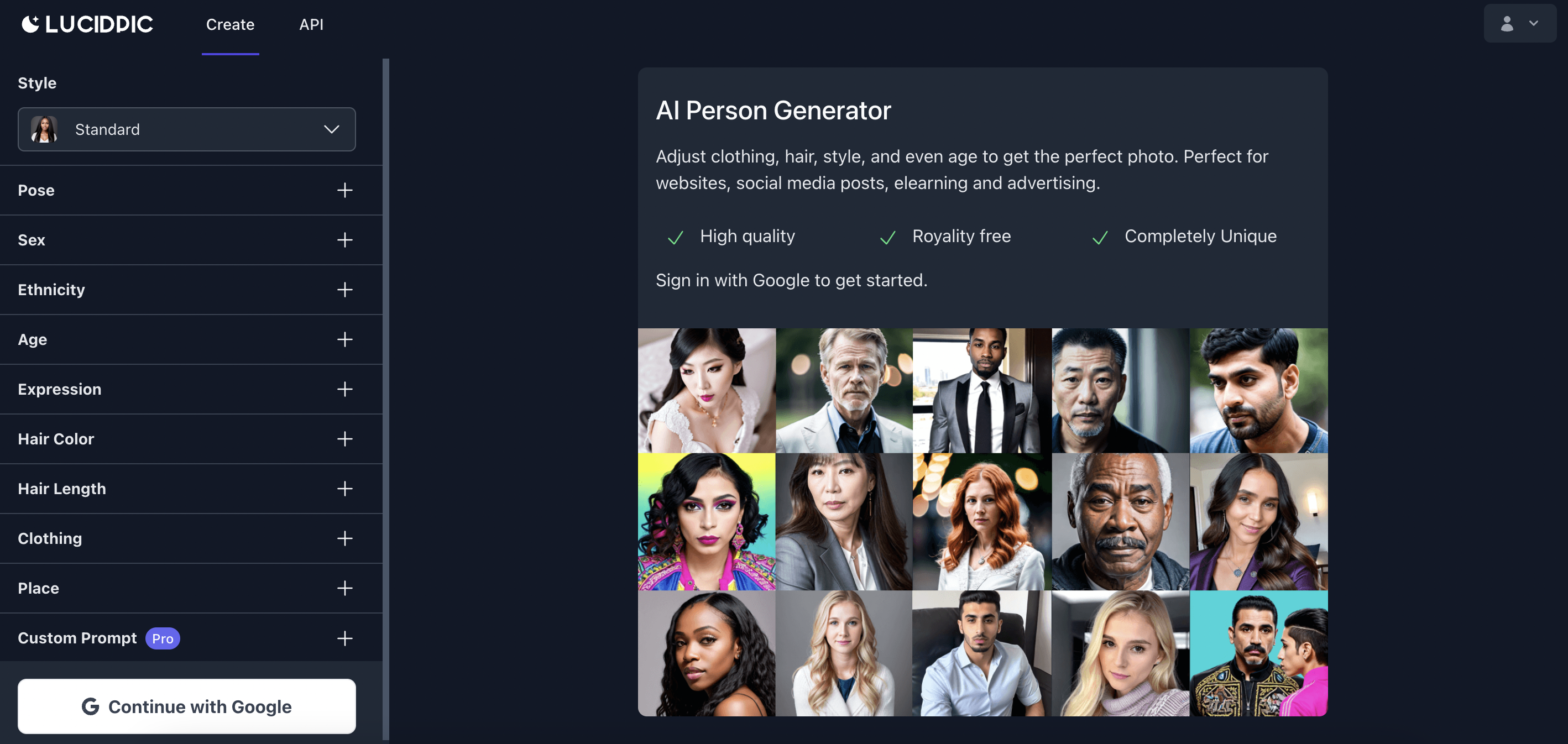Open account menu chevron in top bar

tap(1533, 24)
